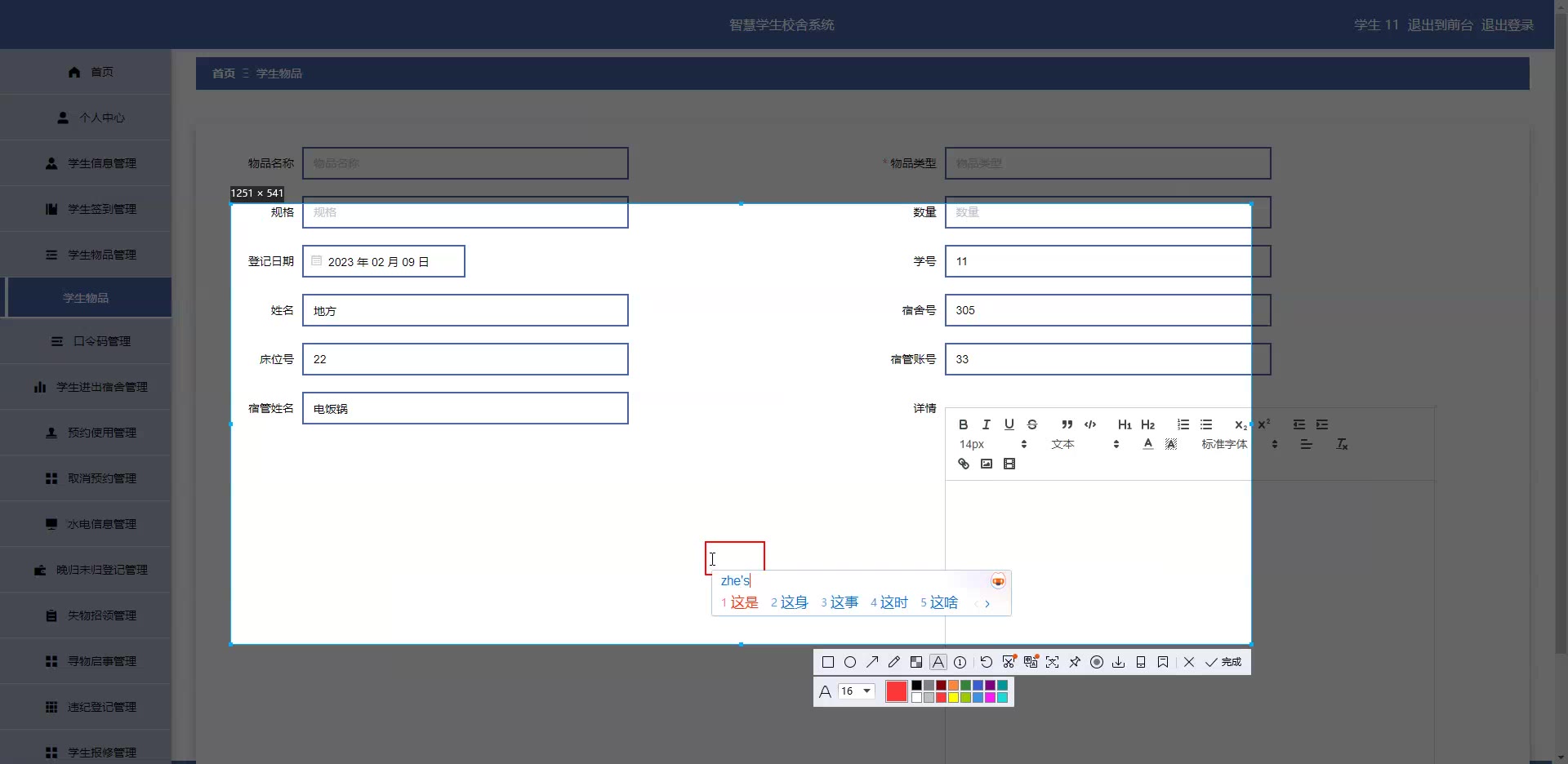Decrease indent in the editor
1568x764 pixels.
(x=1299, y=424)
